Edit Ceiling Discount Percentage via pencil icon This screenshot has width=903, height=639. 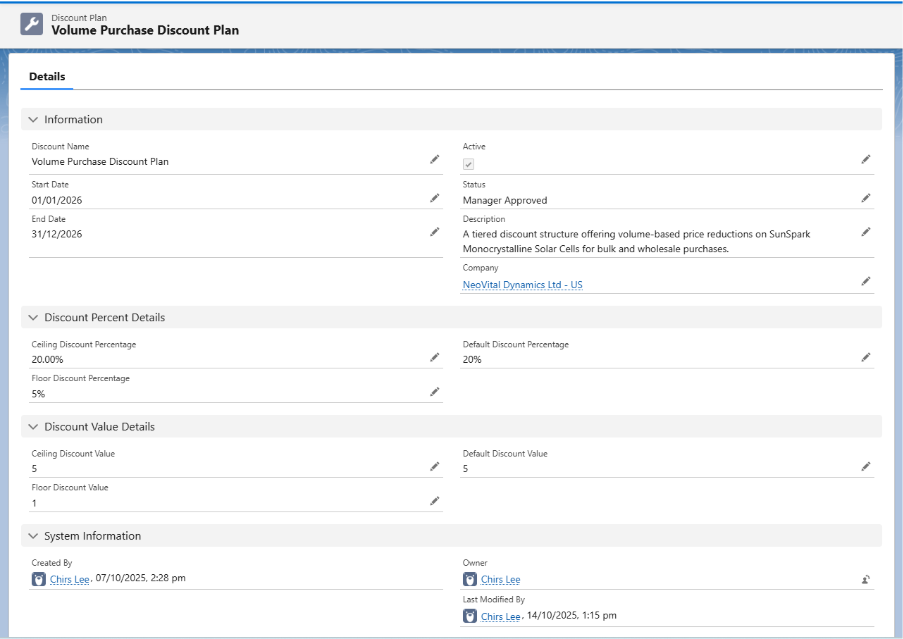[x=434, y=357]
